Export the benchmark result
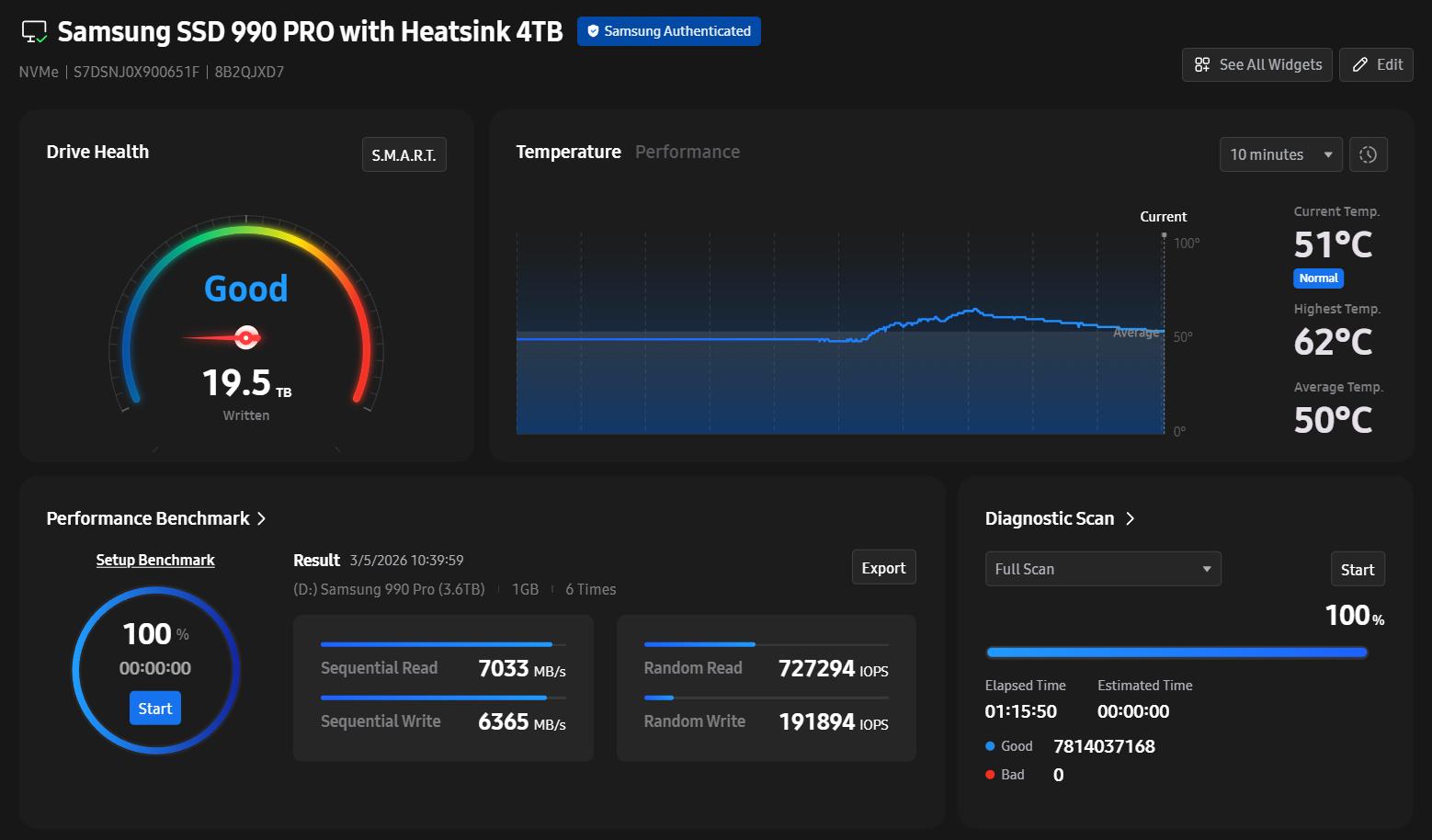The height and width of the screenshot is (840, 1432). (883, 568)
